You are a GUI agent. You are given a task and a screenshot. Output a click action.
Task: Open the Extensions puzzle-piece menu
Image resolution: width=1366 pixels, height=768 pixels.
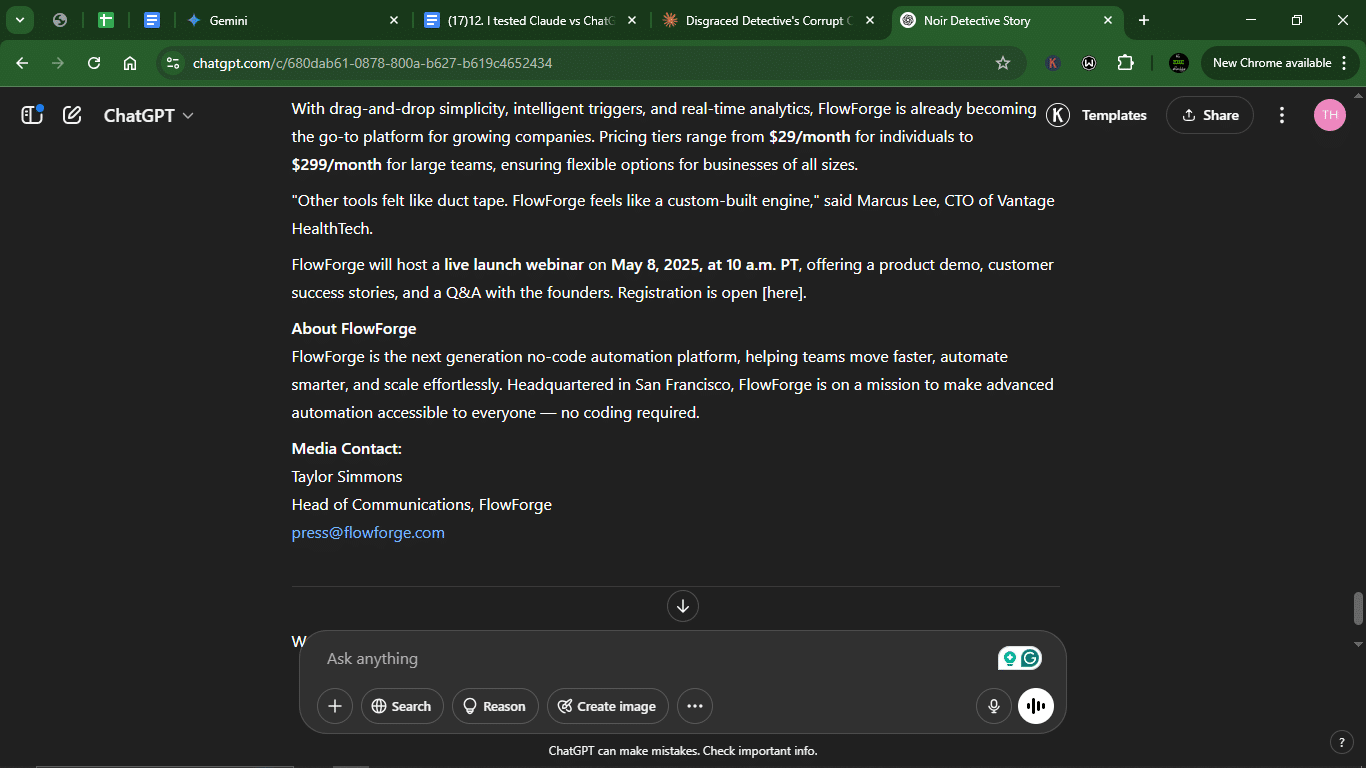1126,63
